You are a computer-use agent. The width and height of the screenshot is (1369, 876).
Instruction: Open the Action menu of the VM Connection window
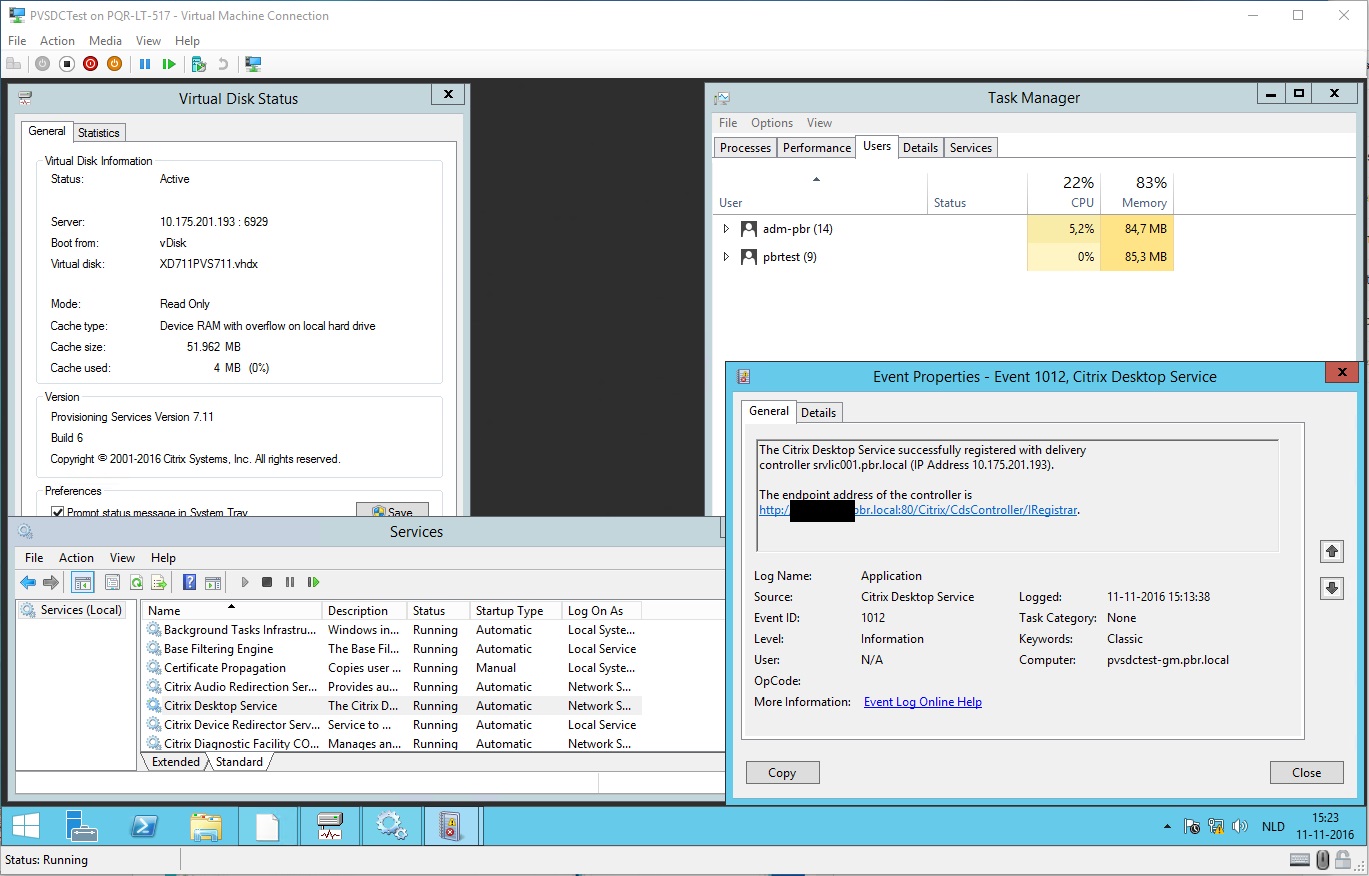pyautogui.click(x=57, y=41)
